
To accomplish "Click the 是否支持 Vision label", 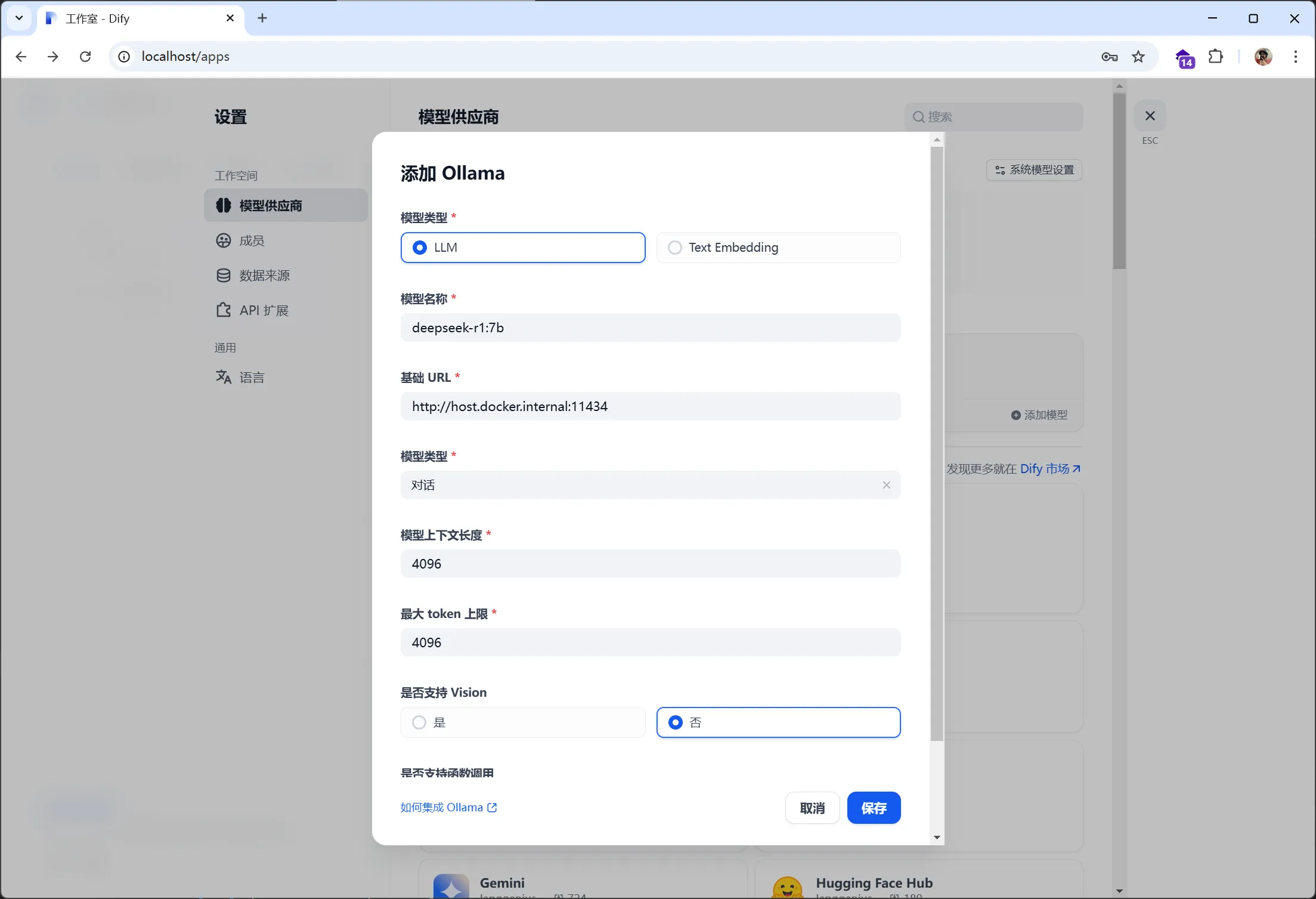I will [444, 693].
